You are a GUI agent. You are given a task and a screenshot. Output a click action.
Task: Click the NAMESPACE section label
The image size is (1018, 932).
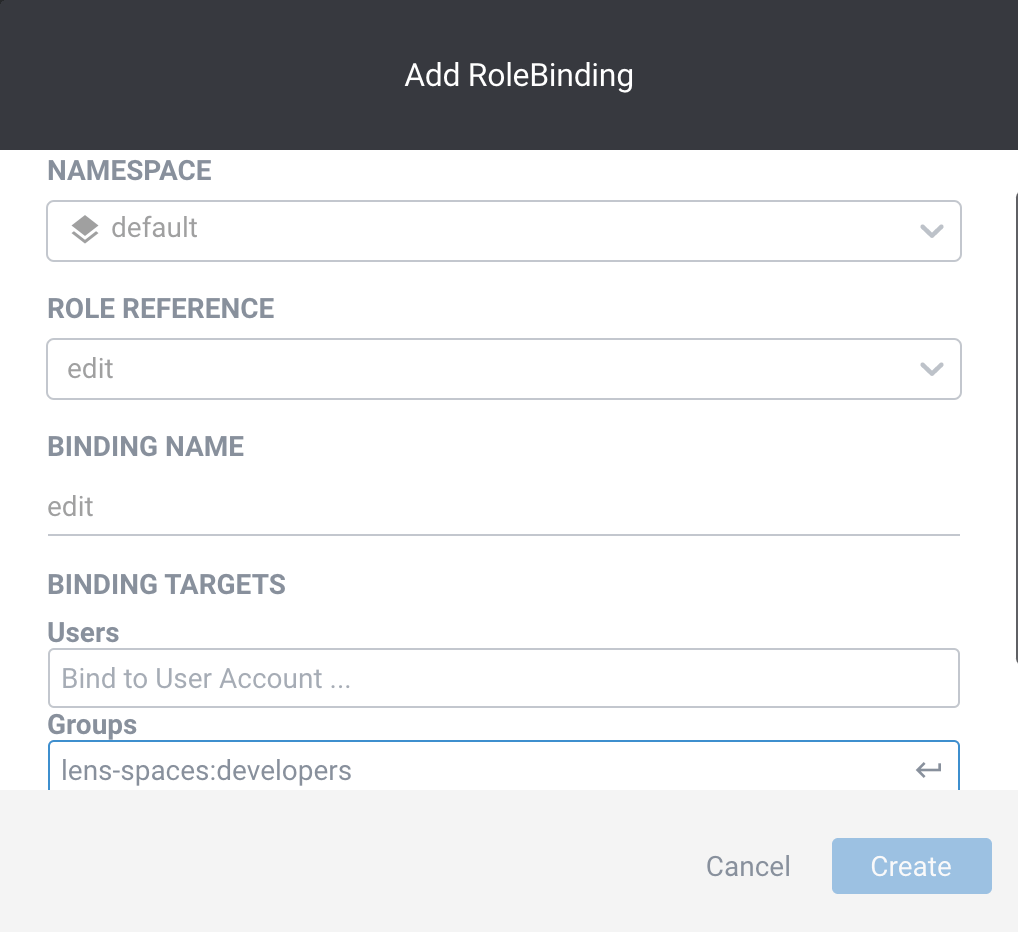click(x=128, y=170)
